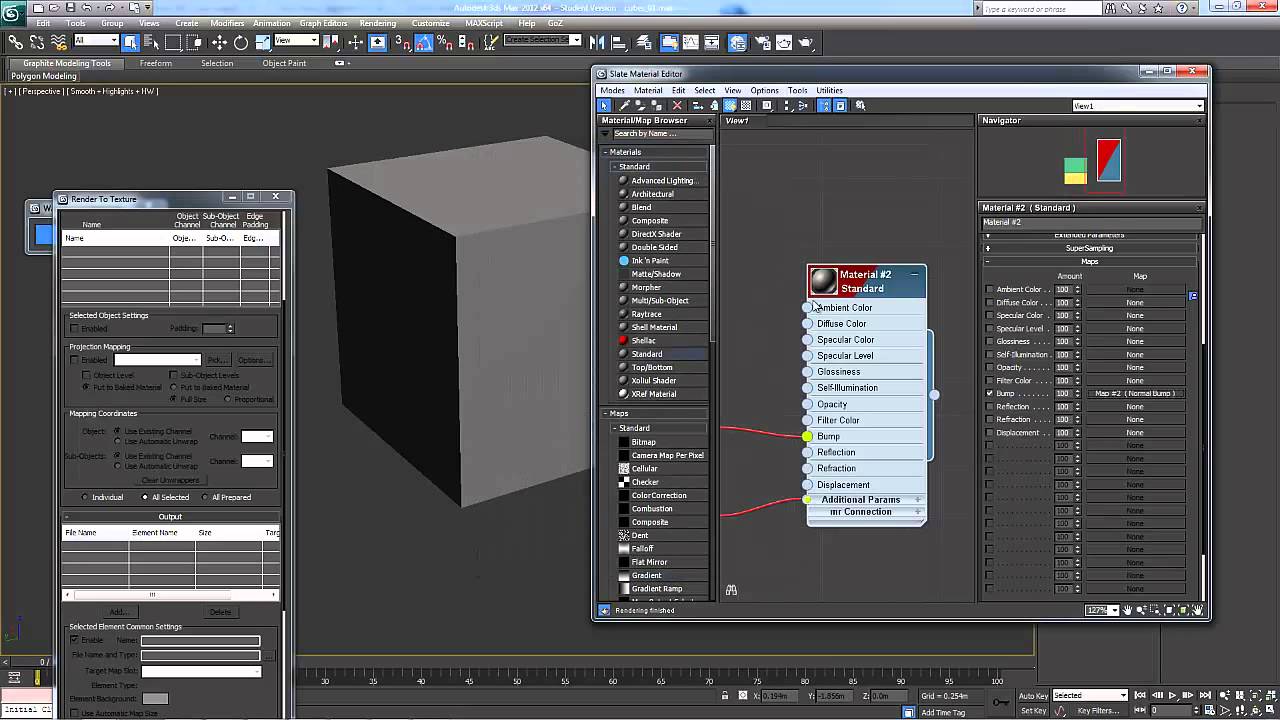Click the large Set Keys key icon

[x=1001, y=702]
